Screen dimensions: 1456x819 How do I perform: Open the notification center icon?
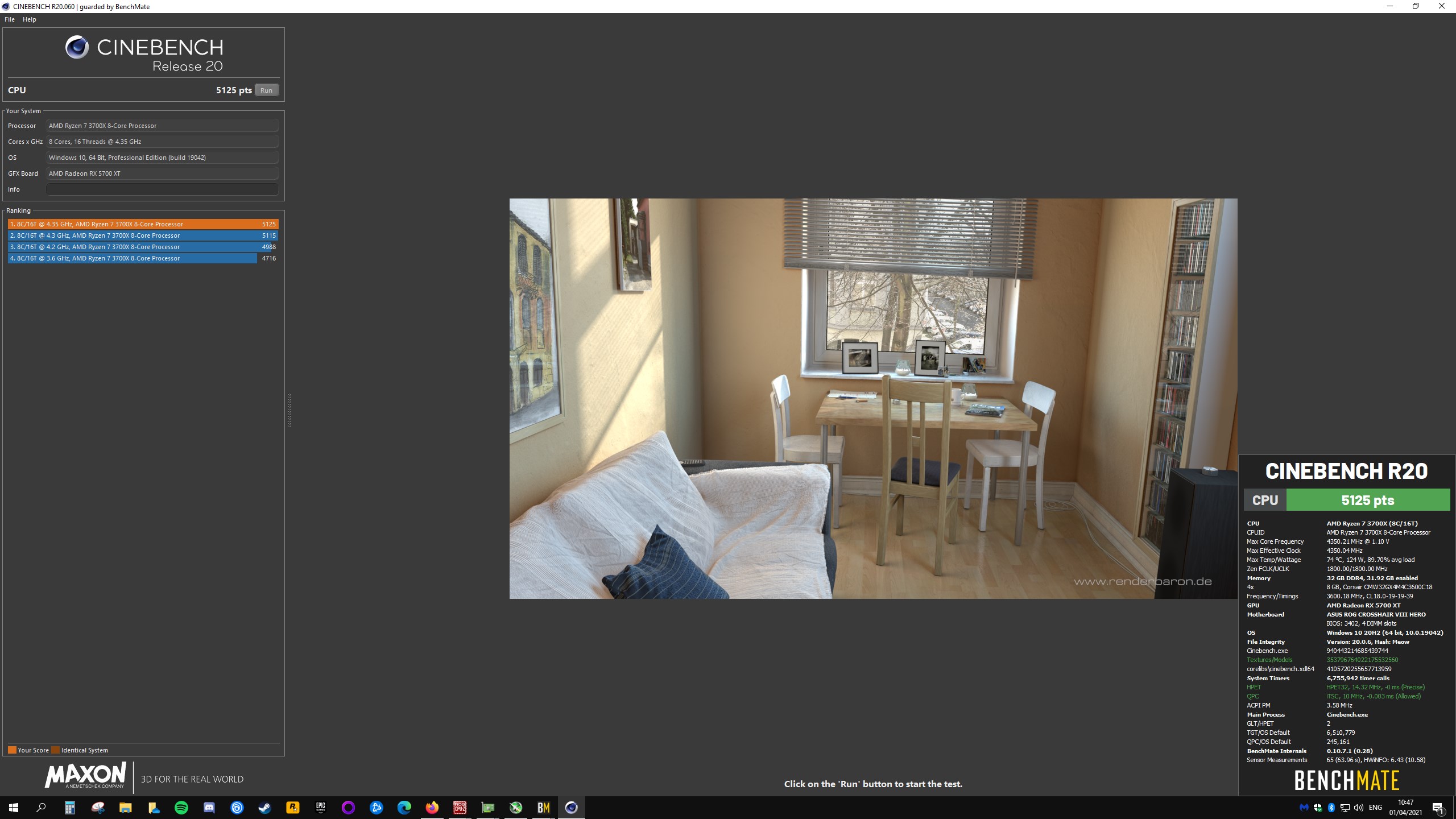coord(1438,808)
